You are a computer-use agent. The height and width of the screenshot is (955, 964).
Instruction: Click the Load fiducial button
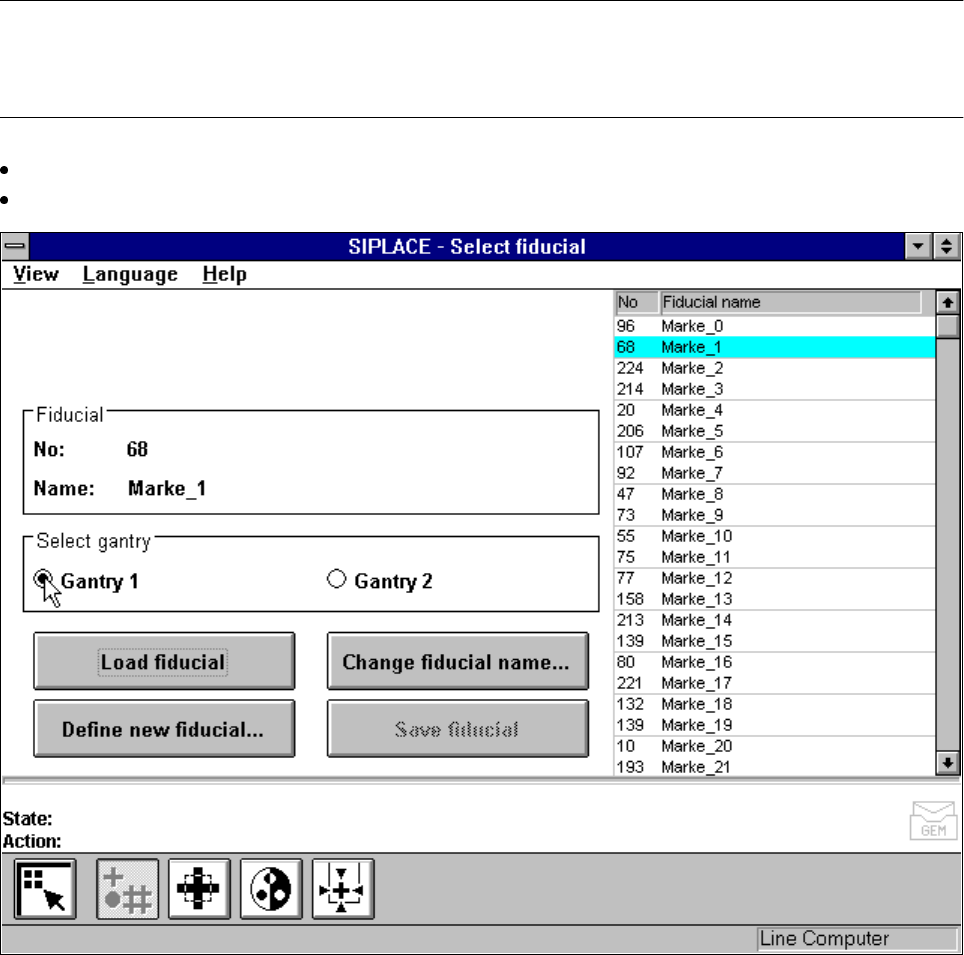click(x=164, y=661)
